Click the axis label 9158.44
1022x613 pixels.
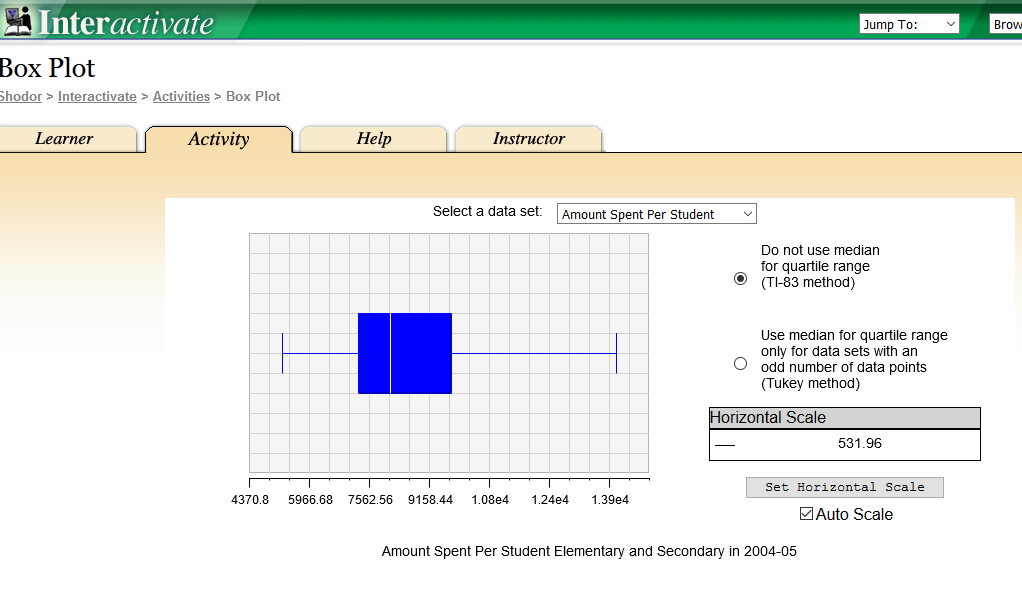click(430, 500)
